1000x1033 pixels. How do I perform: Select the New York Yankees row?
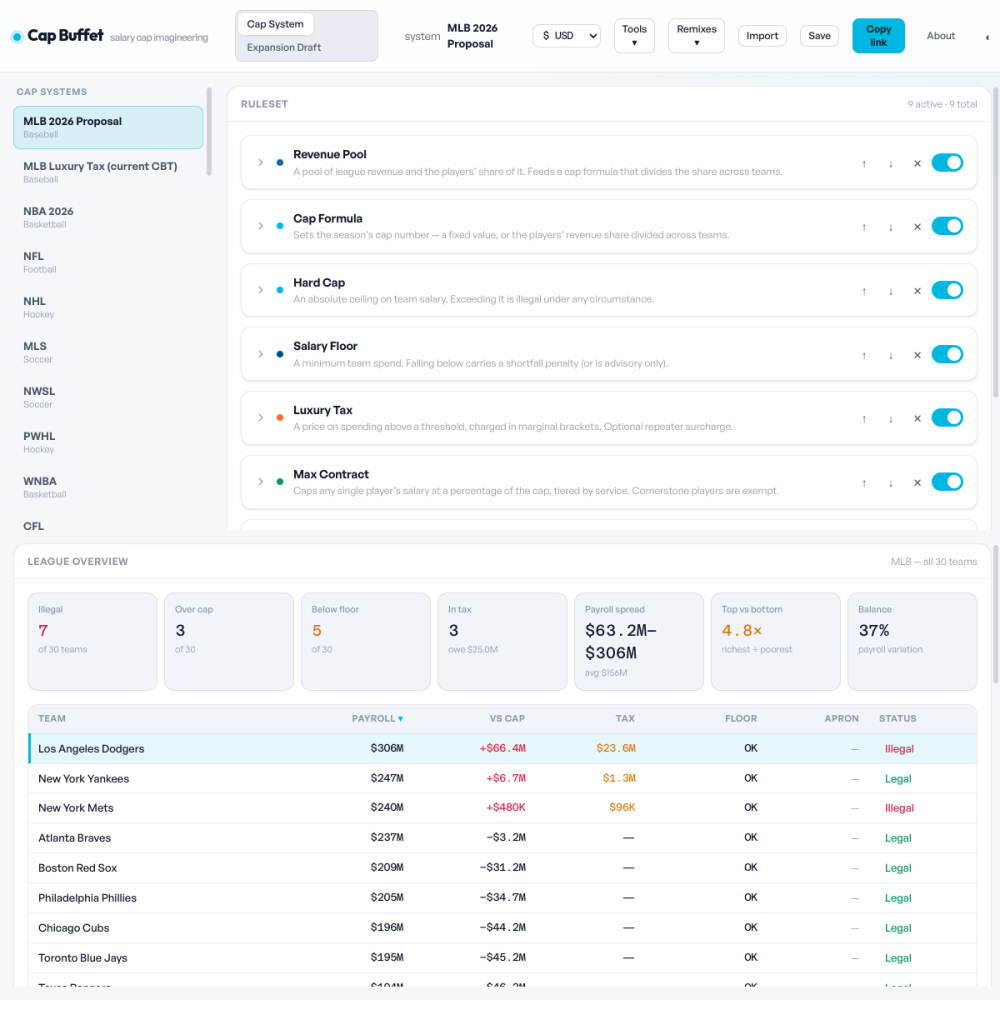pyautogui.click(x=503, y=779)
